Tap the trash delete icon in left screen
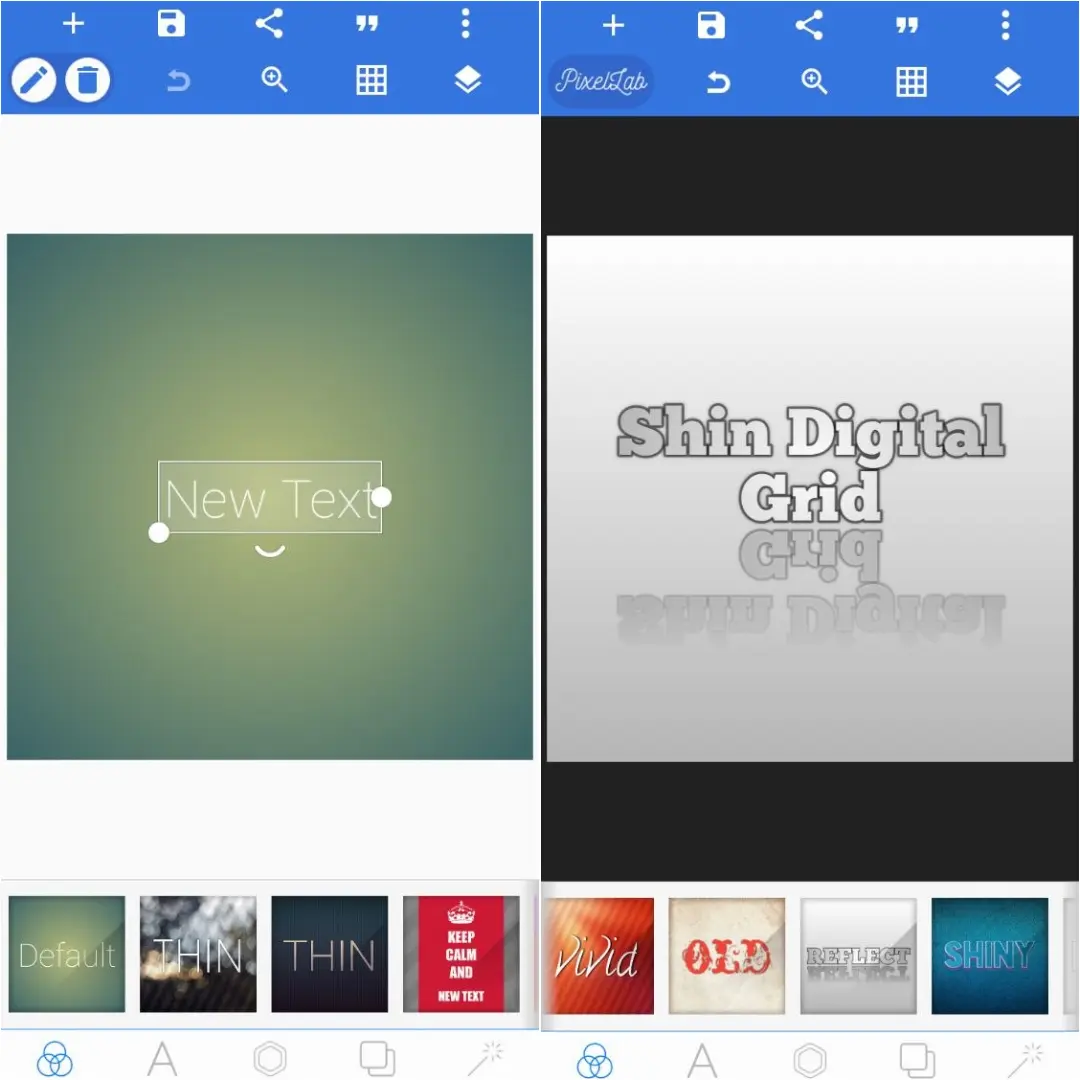1080x1080 pixels. (x=87, y=80)
